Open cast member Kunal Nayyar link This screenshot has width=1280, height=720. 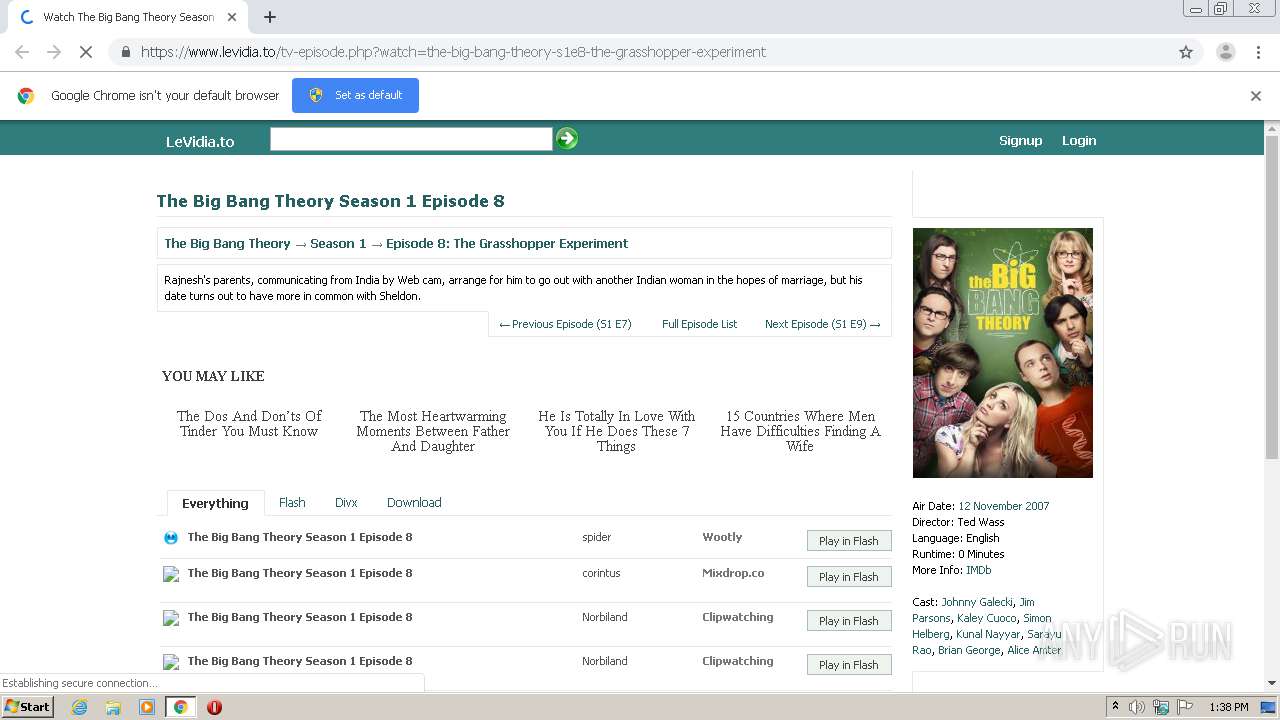pos(988,634)
